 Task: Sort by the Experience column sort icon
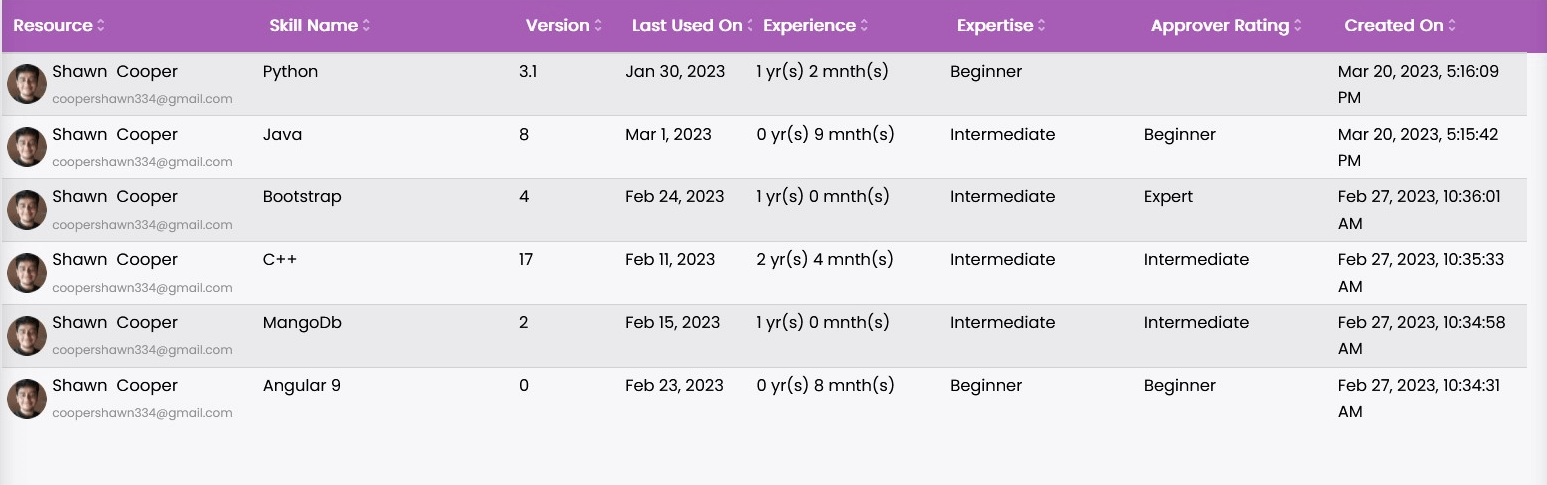(865, 26)
